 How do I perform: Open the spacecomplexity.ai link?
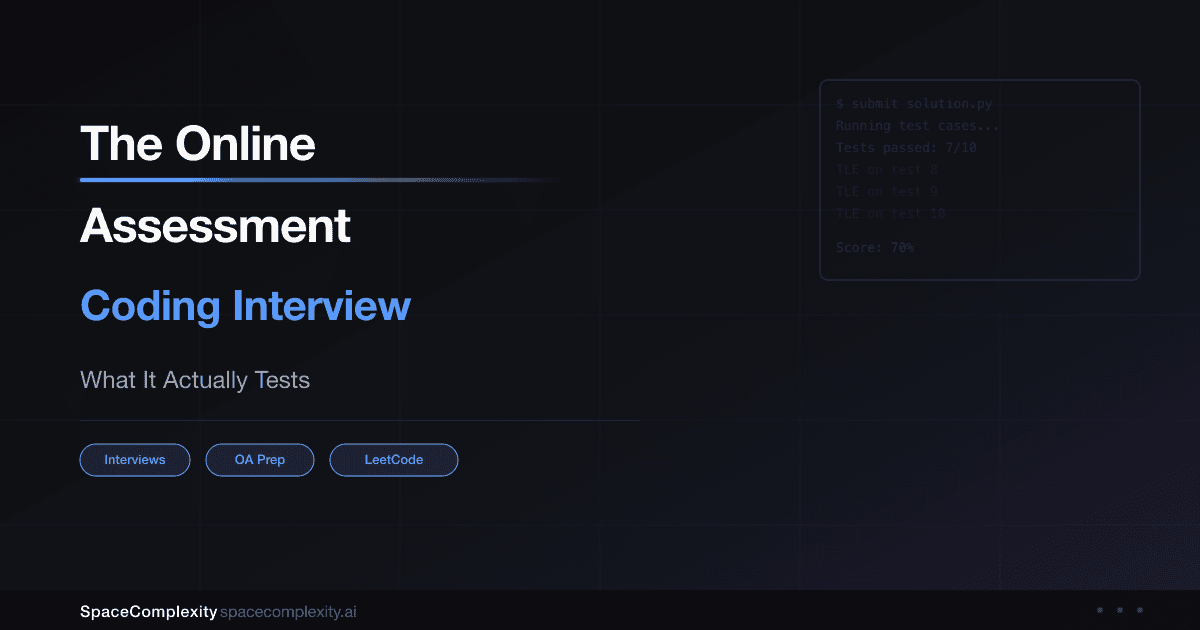click(288, 611)
